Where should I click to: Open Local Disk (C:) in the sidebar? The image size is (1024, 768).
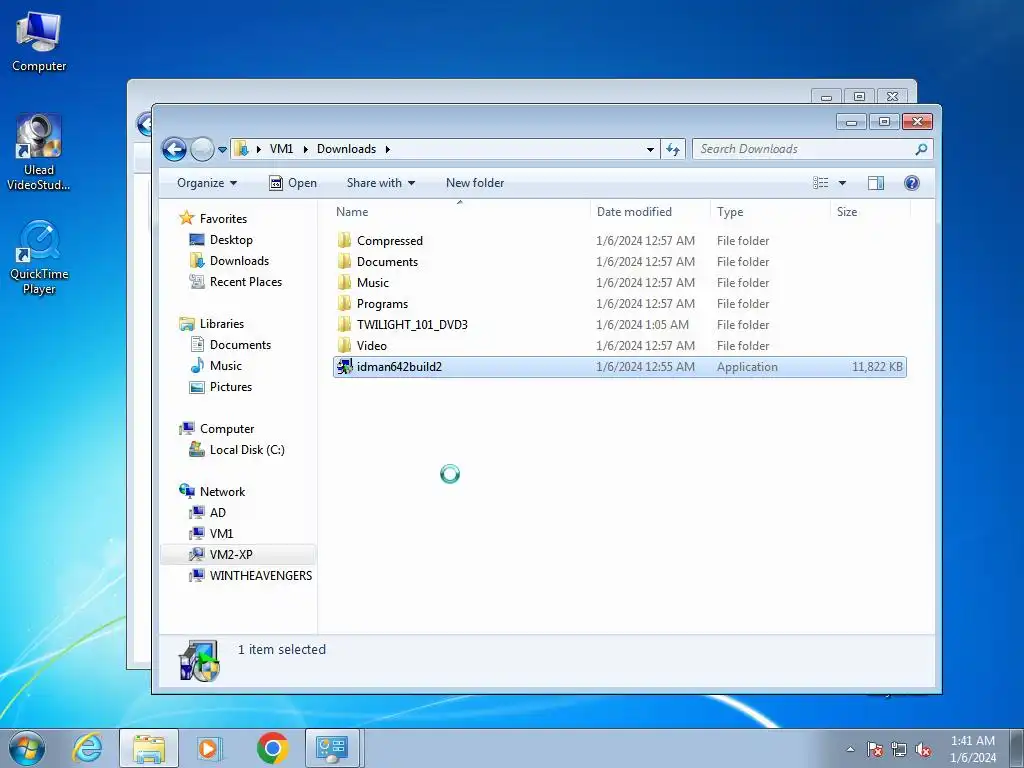pyautogui.click(x=236, y=450)
